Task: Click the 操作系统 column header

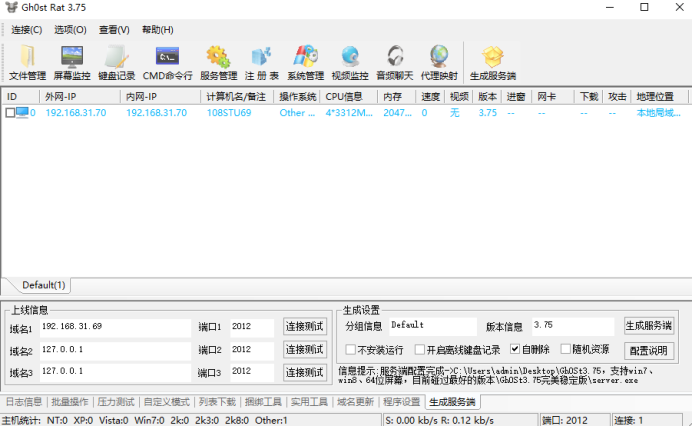Action: click(x=297, y=96)
